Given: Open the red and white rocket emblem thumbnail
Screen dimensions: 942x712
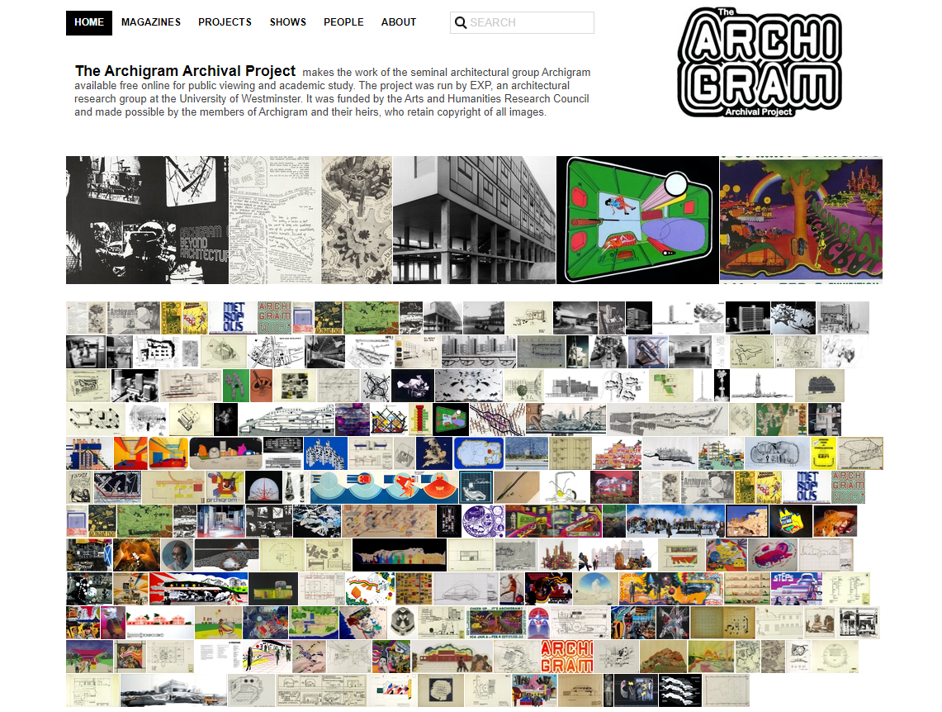Looking at the screenshot, I should 538,622.
